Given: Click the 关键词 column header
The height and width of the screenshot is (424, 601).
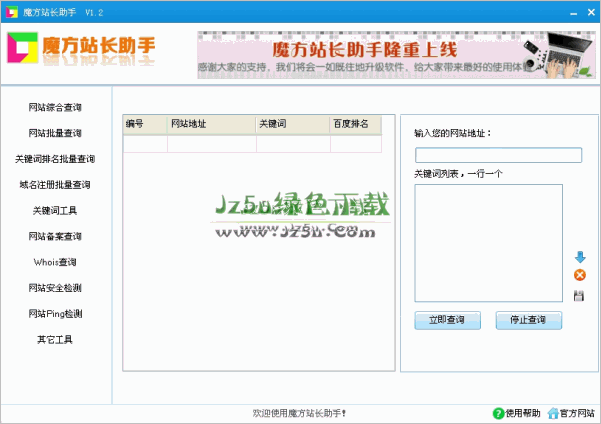Looking at the screenshot, I should click(x=293, y=124).
